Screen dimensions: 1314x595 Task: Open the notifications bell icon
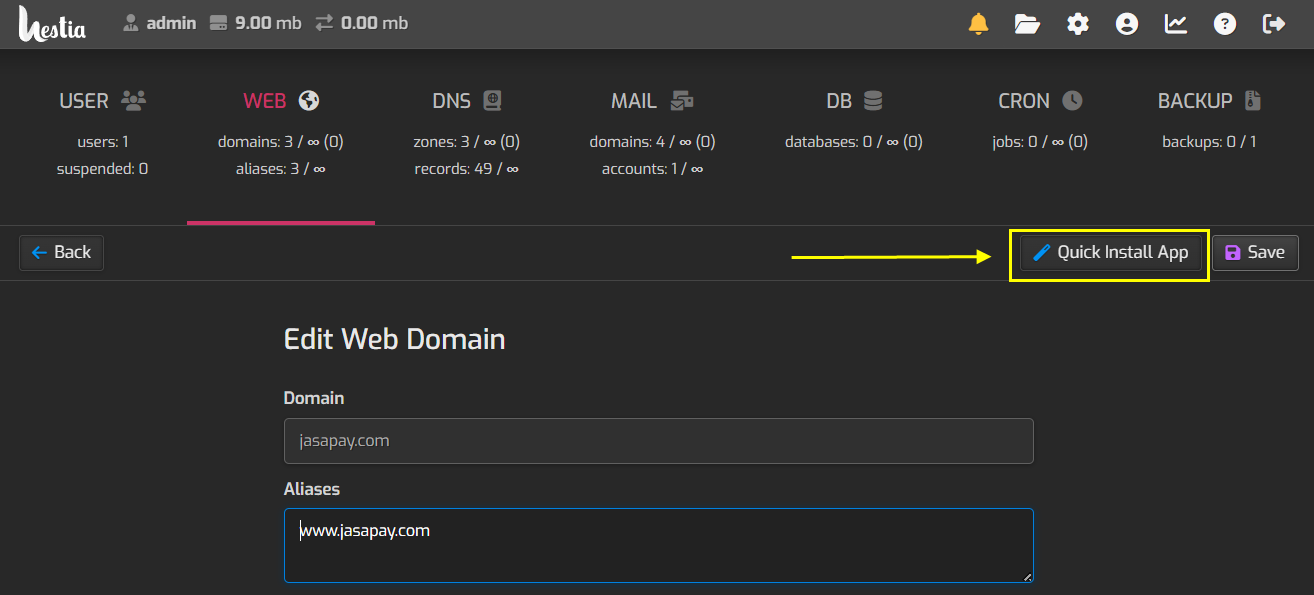point(978,24)
